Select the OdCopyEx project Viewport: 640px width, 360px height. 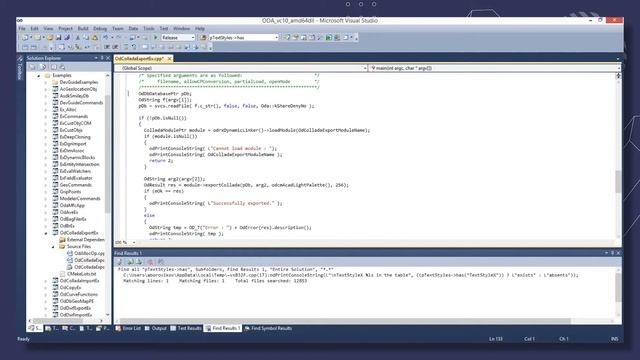[x=71, y=288]
